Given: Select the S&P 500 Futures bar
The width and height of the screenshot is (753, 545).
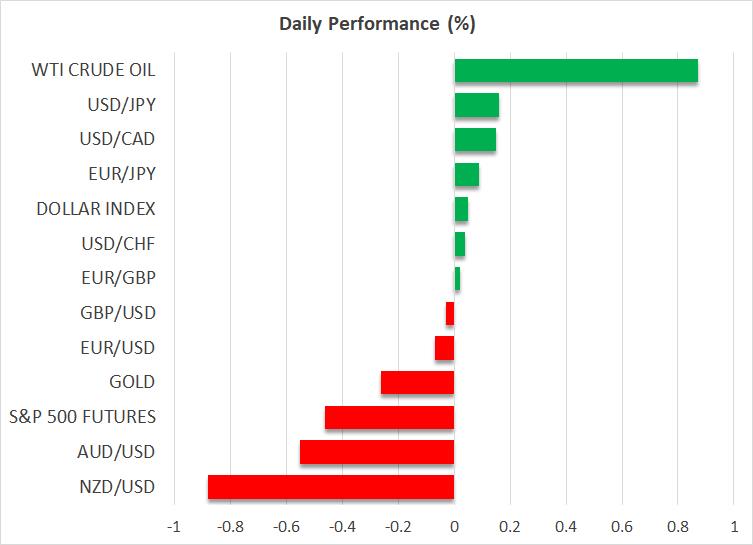Looking at the screenshot, I should tap(390, 417).
